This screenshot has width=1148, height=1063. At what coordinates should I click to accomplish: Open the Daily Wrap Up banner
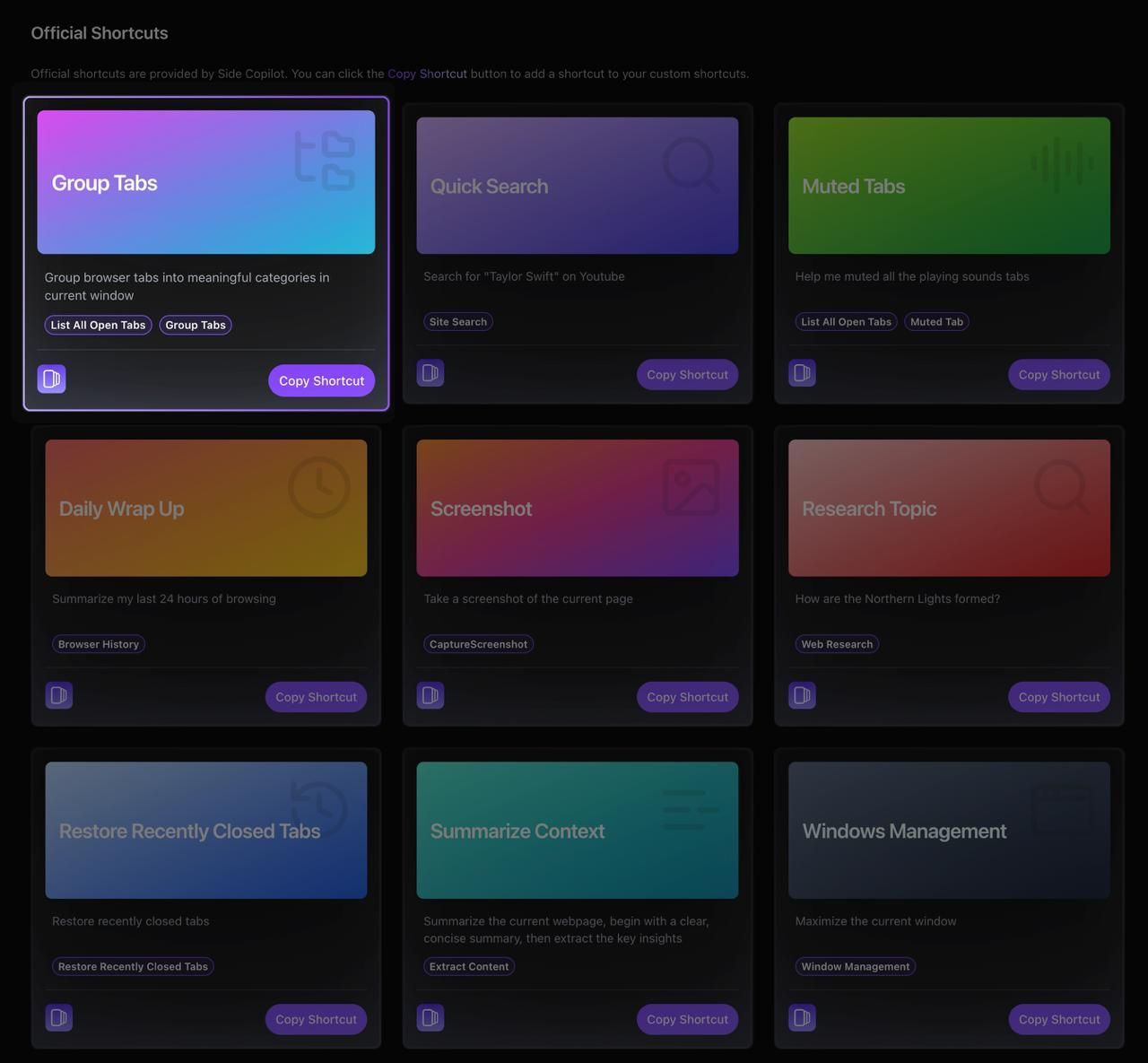[x=206, y=508]
